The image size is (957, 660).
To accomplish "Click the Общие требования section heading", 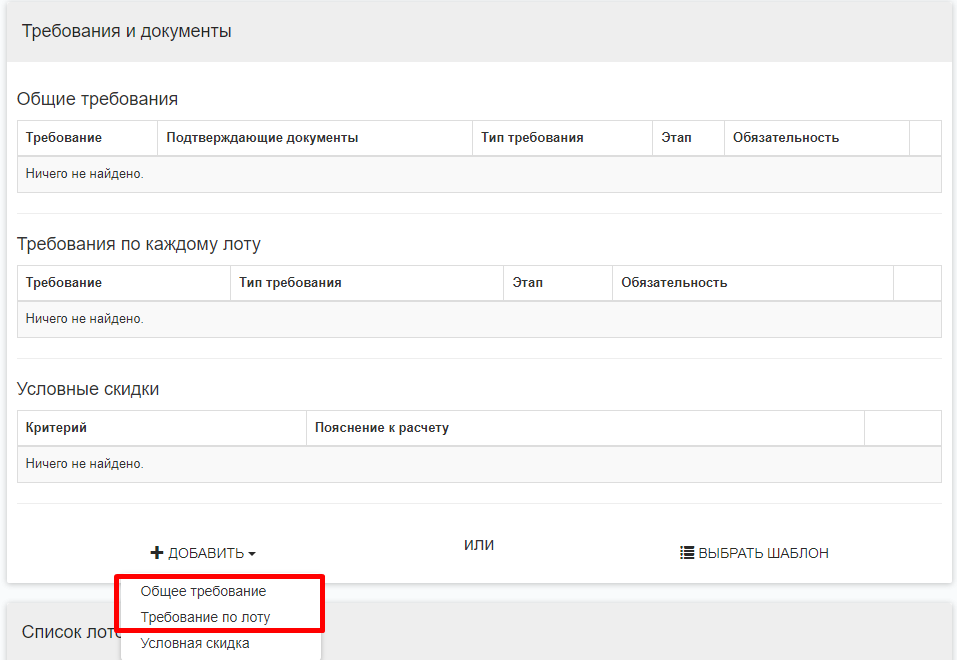I will pyautogui.click(x=97, y=99).
